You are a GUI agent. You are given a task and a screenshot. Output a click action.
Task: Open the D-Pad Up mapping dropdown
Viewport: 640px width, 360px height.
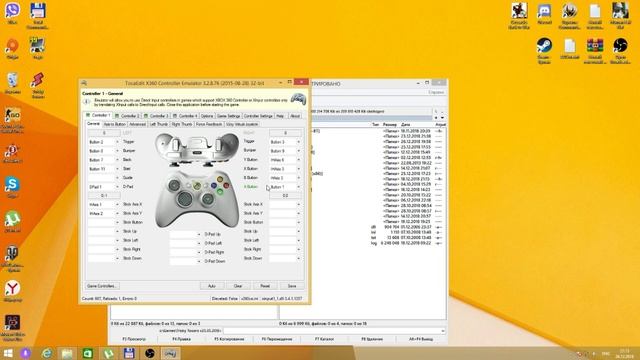coord(199,234)
